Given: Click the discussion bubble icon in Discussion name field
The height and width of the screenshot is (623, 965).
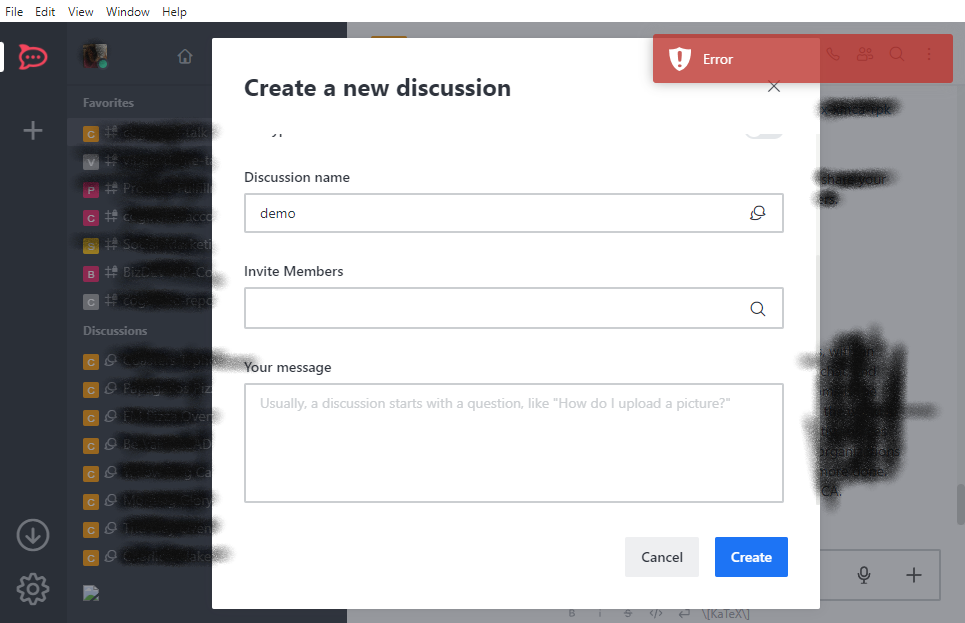Looking at the screenshot, I should [757, 213].
